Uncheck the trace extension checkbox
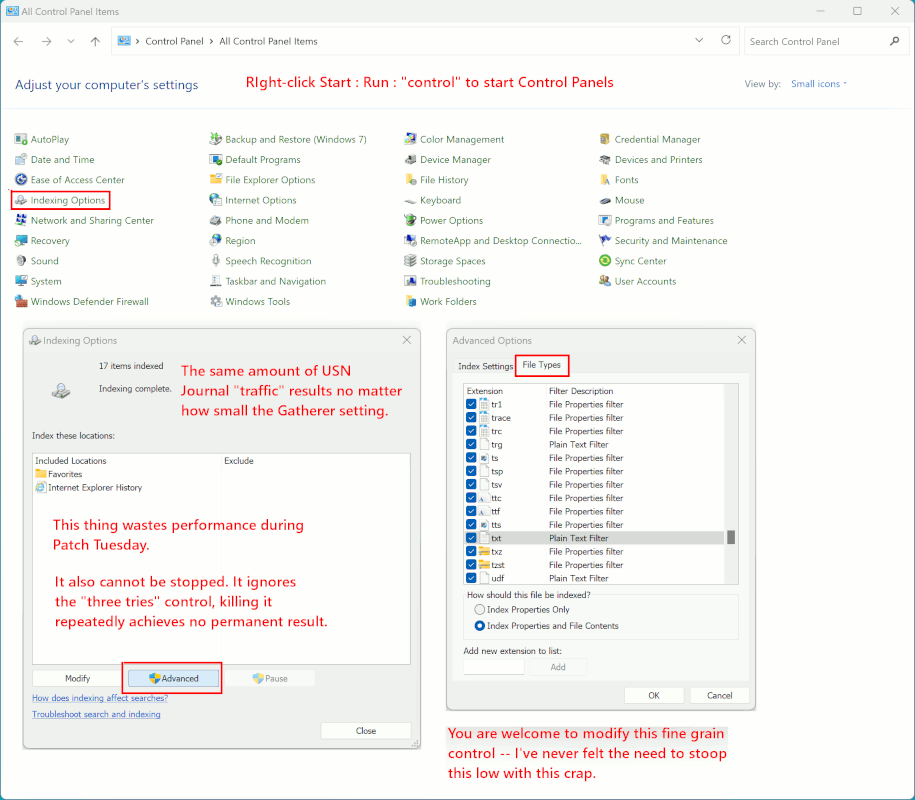Viewport: 915px width, 800px height. coord(471,418)
